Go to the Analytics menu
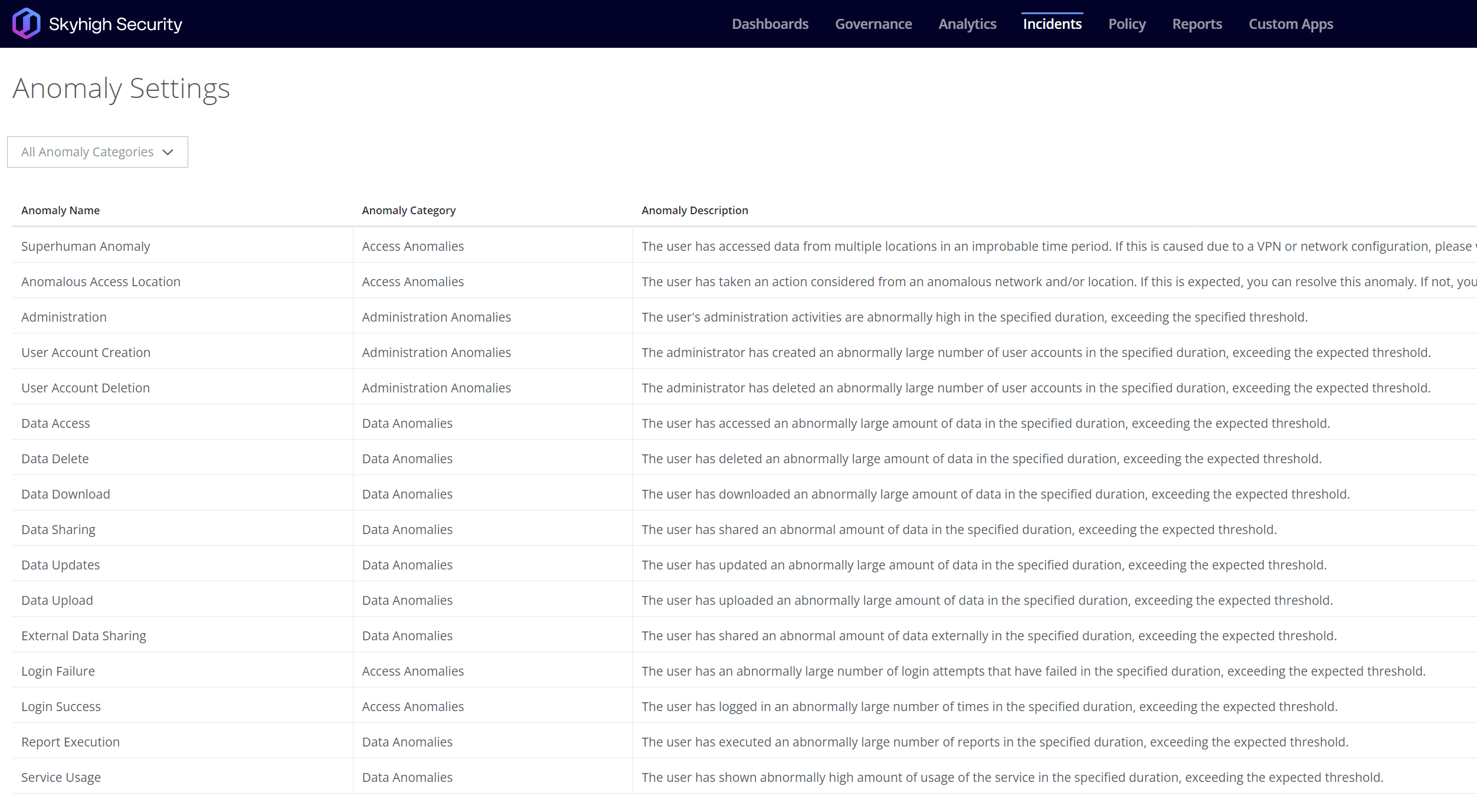The width and height of the screenshot is (1477, 812). tap(967, 24)
